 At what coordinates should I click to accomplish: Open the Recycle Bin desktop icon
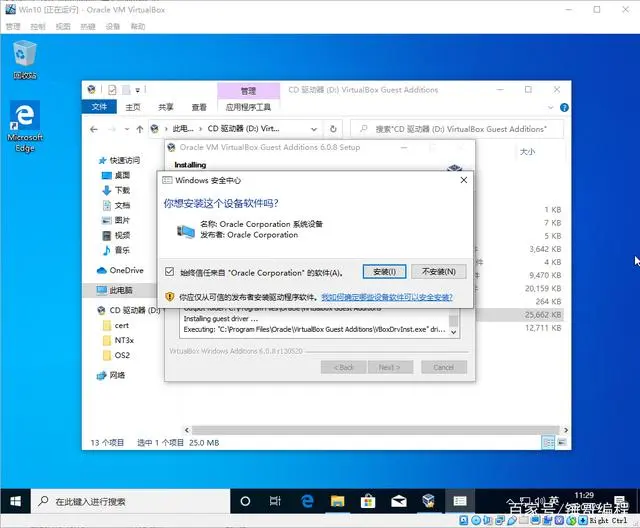25,60
